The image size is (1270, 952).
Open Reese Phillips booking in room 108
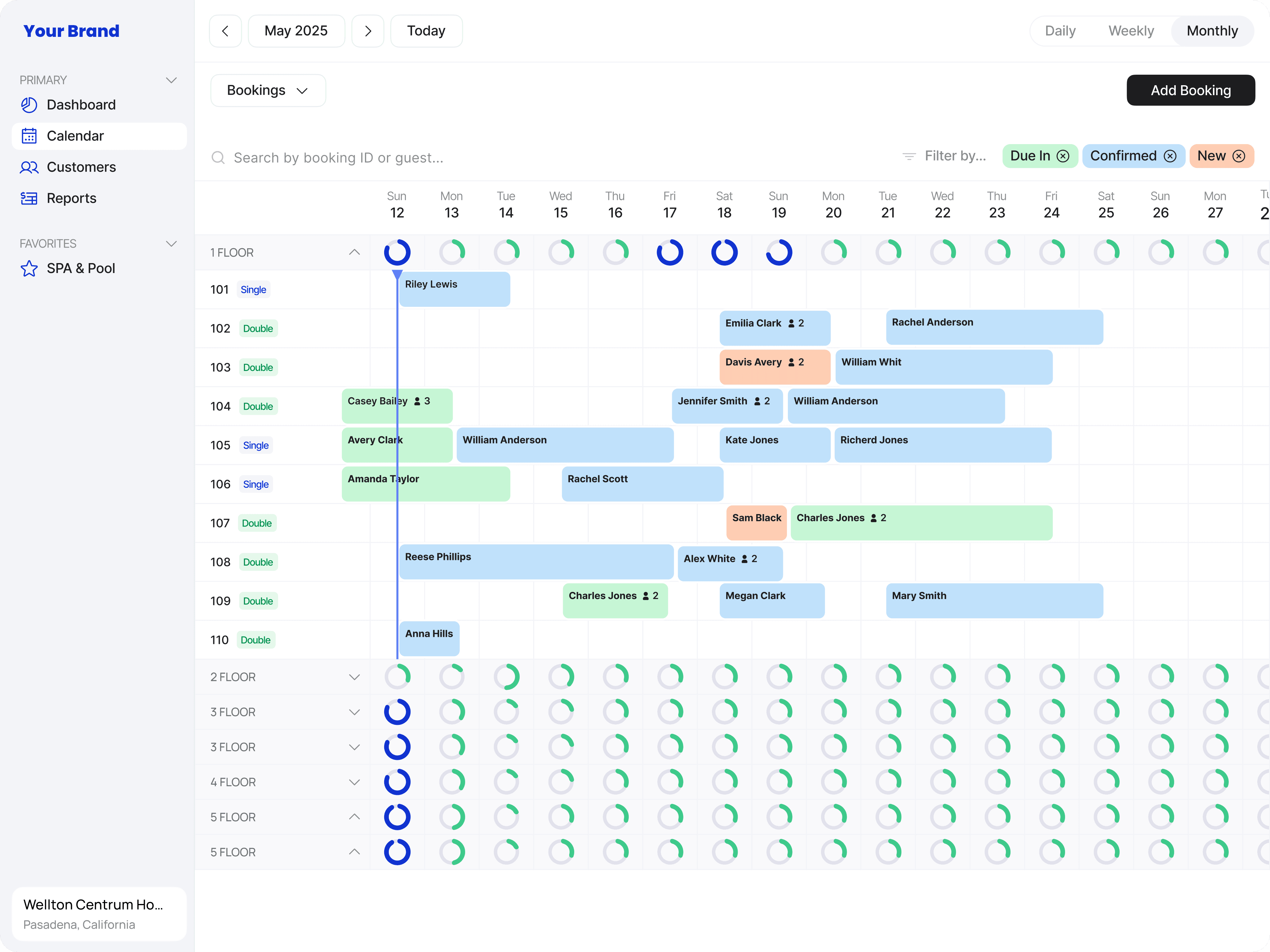click(x=536, y=562)
